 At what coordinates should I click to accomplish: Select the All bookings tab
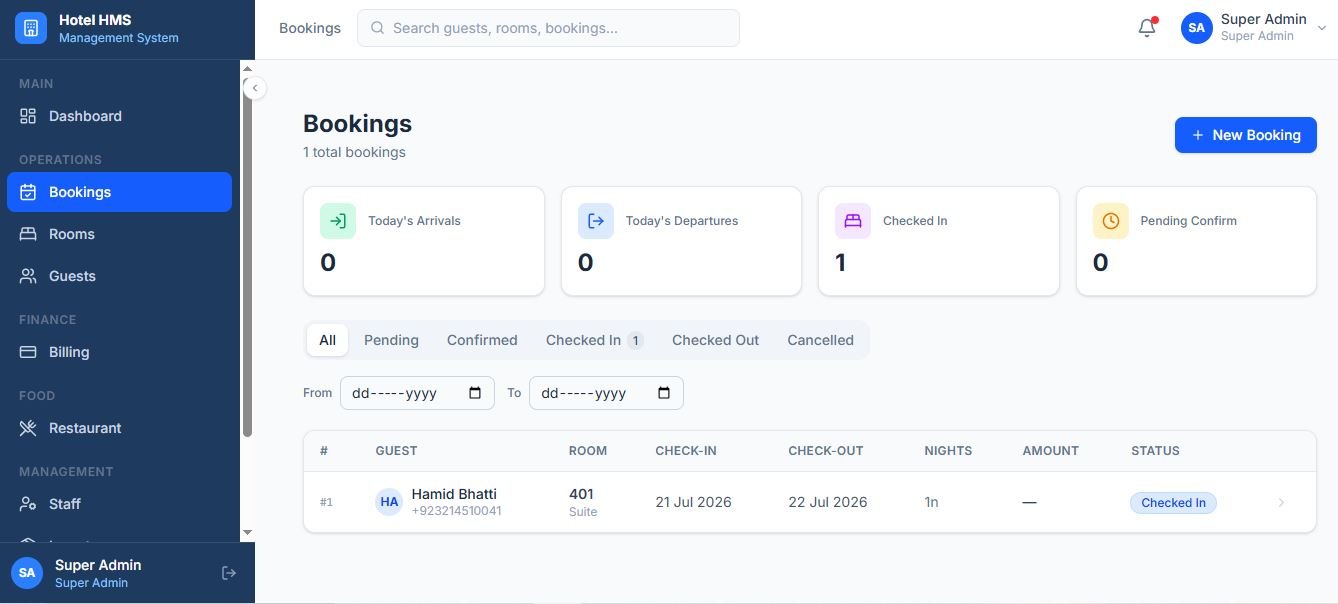pos(327,340)
